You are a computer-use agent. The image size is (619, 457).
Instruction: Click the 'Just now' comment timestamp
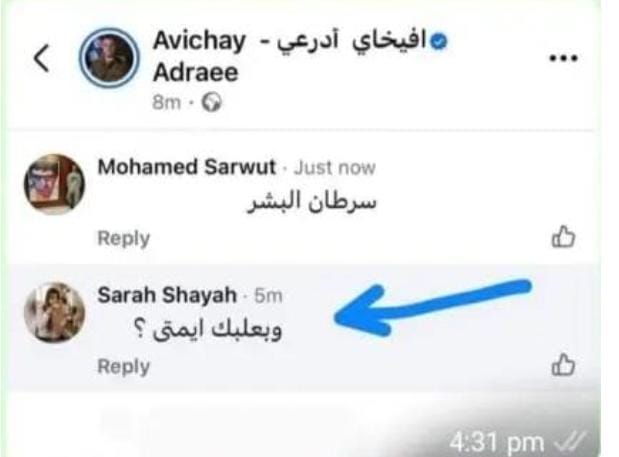[335, 167]
